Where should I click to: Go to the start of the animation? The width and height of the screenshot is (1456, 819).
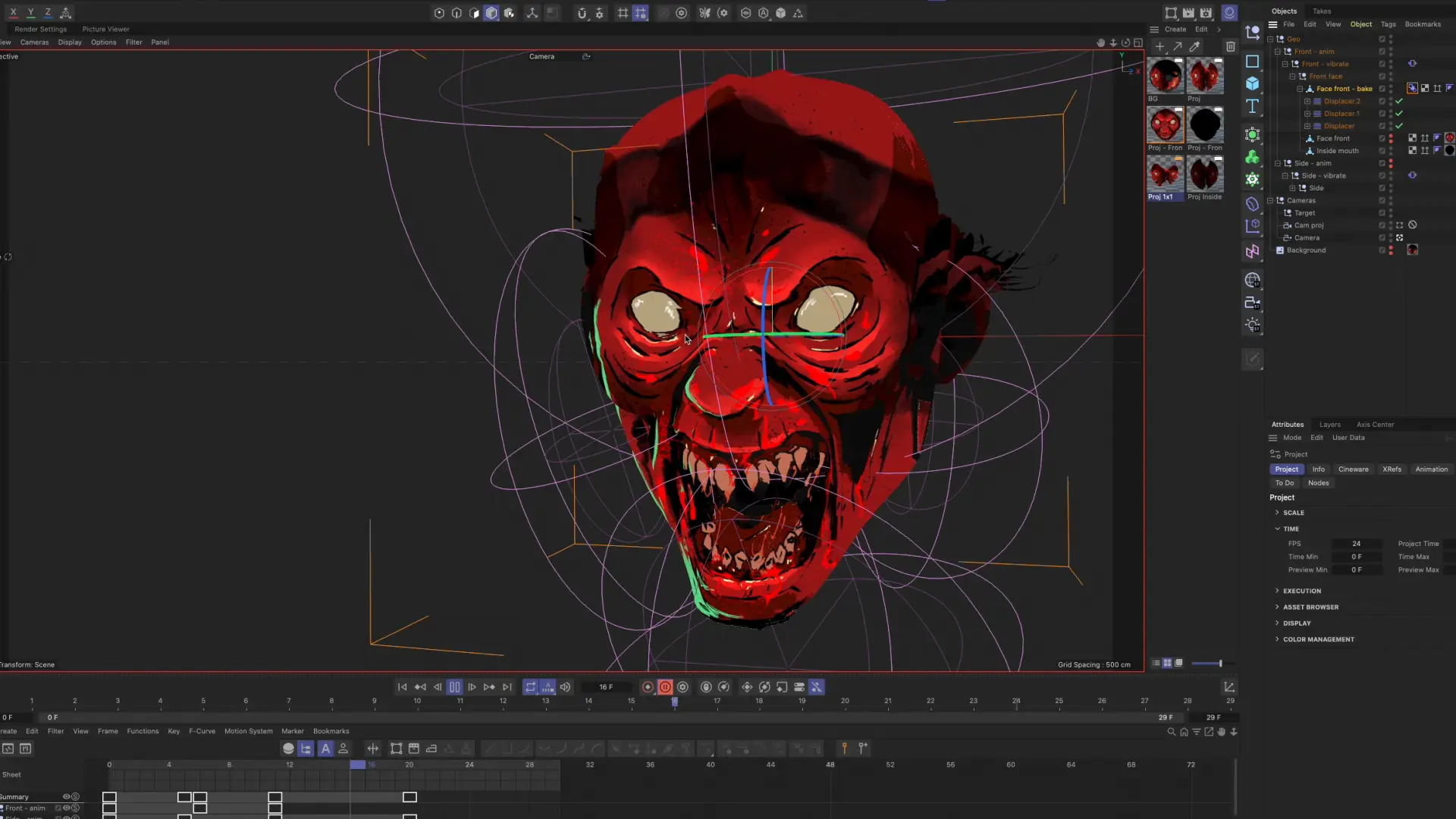point(402,687)
